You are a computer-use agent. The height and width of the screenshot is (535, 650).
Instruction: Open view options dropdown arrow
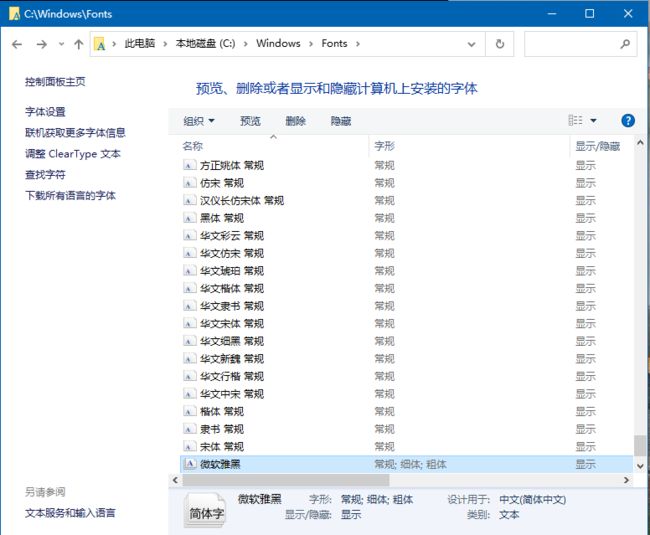pos(593,121)
